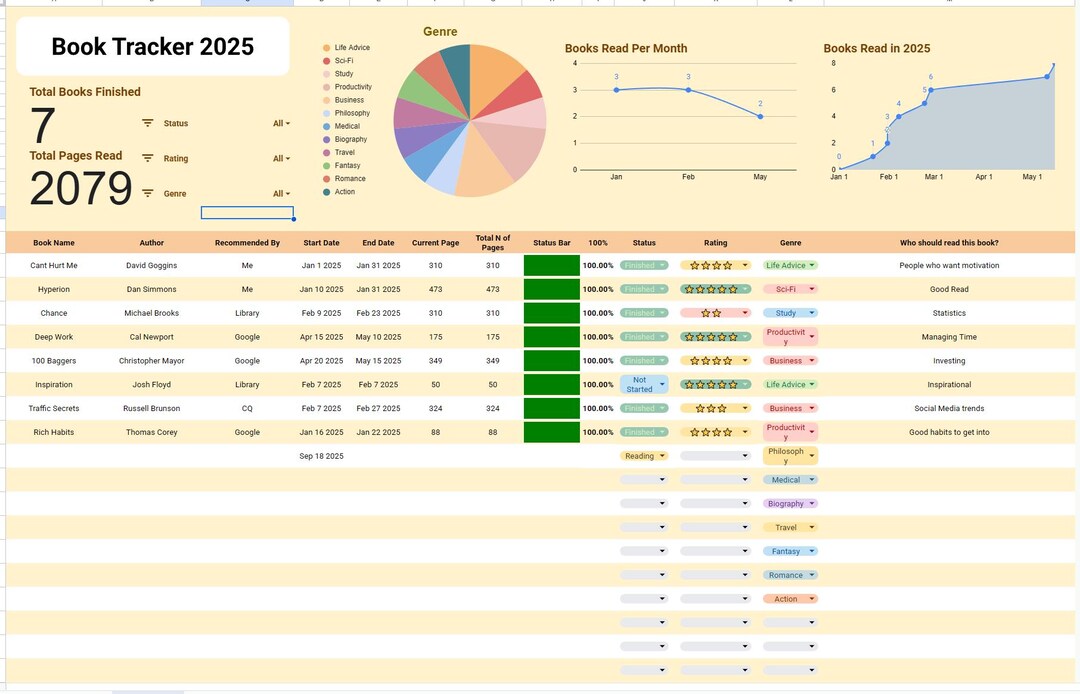Click the Sci-Fi legend color dot
This screenshot has height=694, width=1080.
point(326,61)
